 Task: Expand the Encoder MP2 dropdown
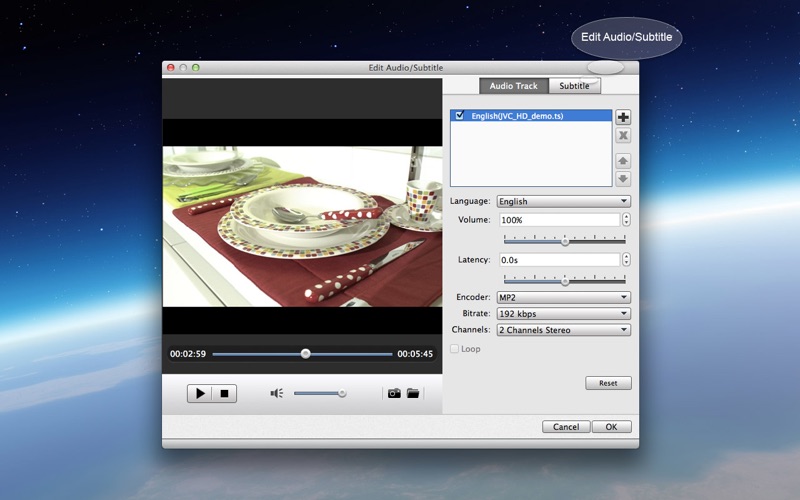click(563, 297)
